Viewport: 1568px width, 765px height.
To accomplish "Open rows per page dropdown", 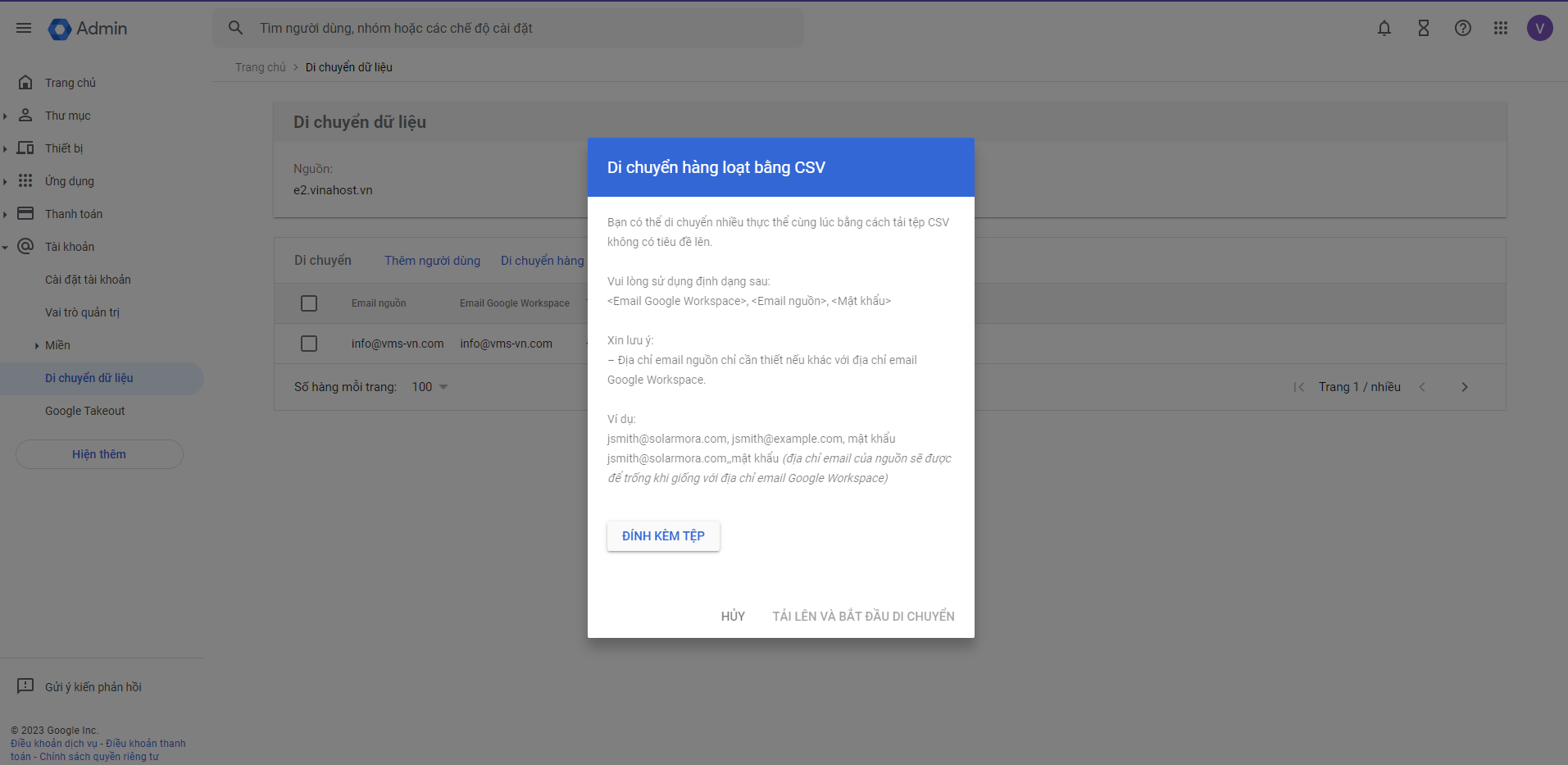I will click(430, 387).
